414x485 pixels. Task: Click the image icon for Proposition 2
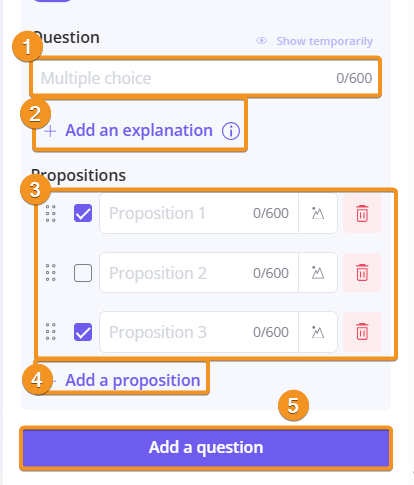318,273
